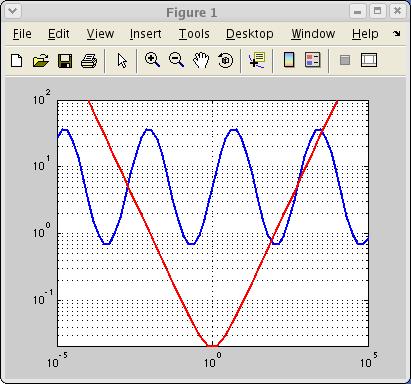
Task: Hide plot tools using the gray square icon
Action: pos(345,60)
